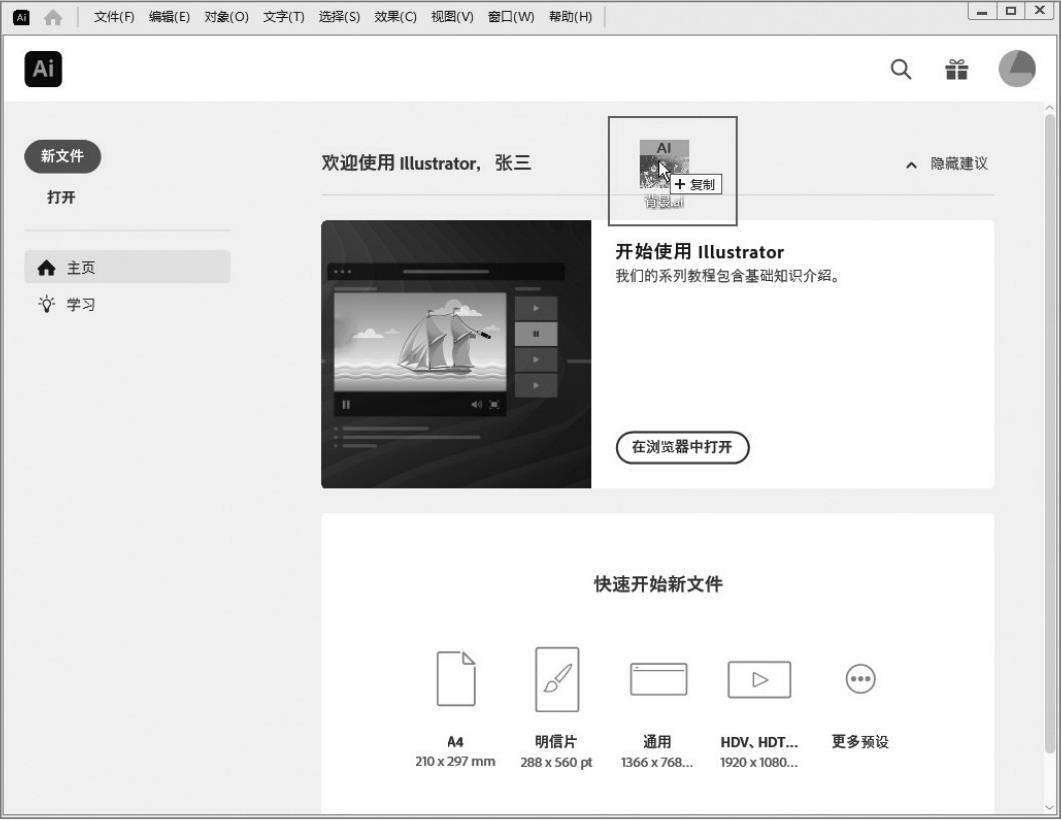Minimize the Illustrator window
Screen dimensions: 1062x820
[x=982, y=12]
